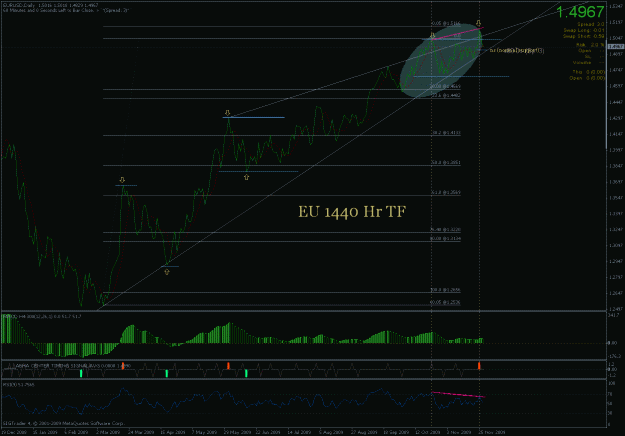Image resolution: width=625 pixels, height=436 pixels.
Task: Click the 'EU 1440 Hr TF' chart label
Action: pos(352,212)
